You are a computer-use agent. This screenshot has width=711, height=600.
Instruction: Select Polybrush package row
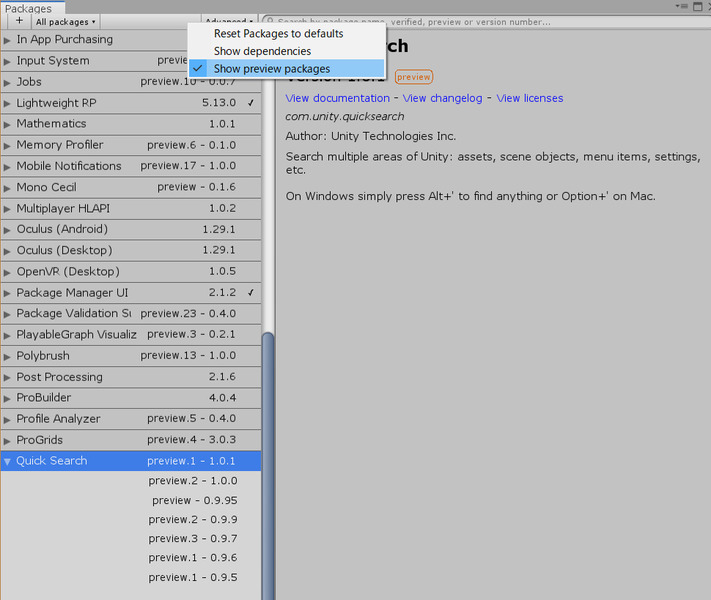pos(131,356)
